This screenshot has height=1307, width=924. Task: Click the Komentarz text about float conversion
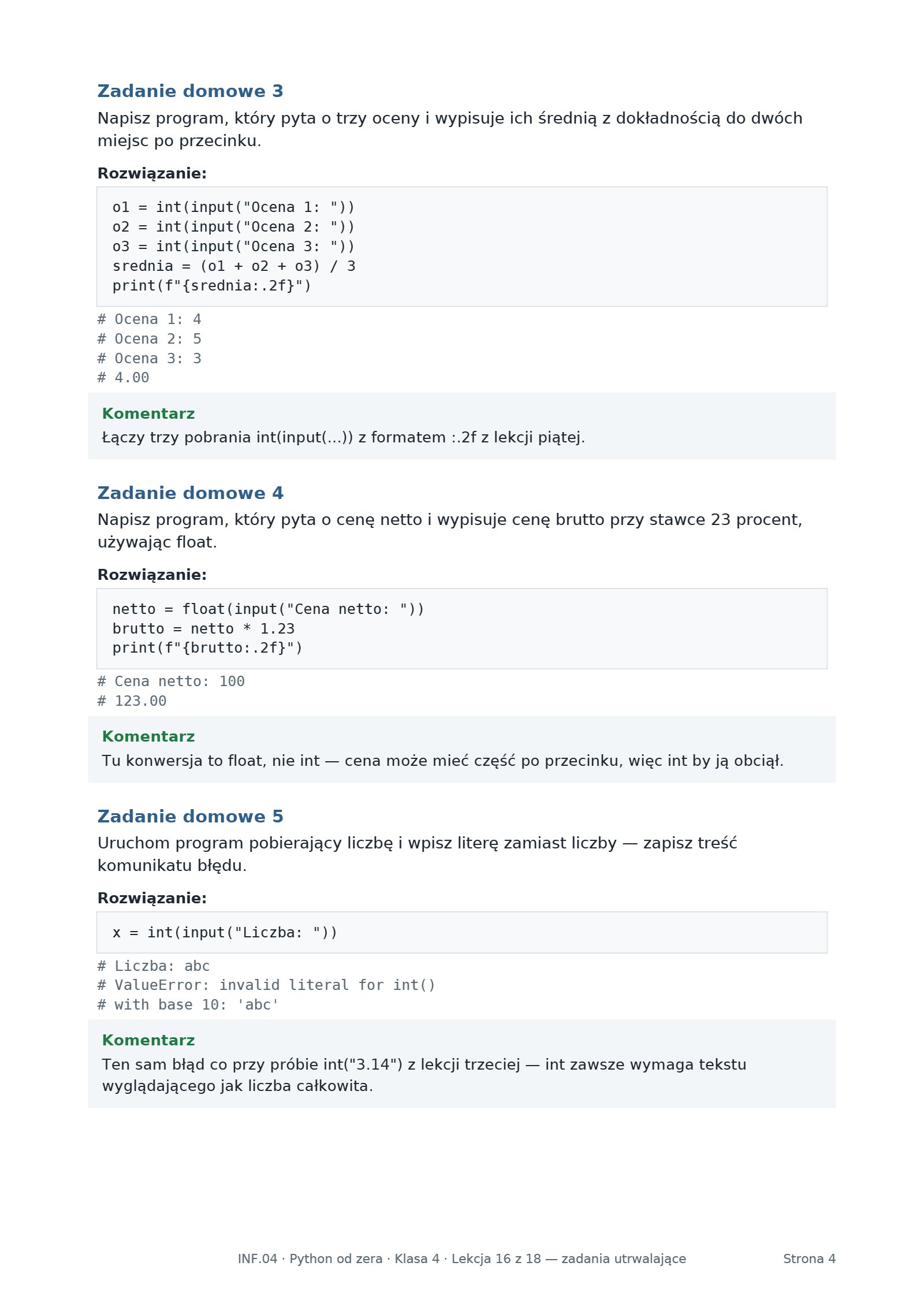442,761
